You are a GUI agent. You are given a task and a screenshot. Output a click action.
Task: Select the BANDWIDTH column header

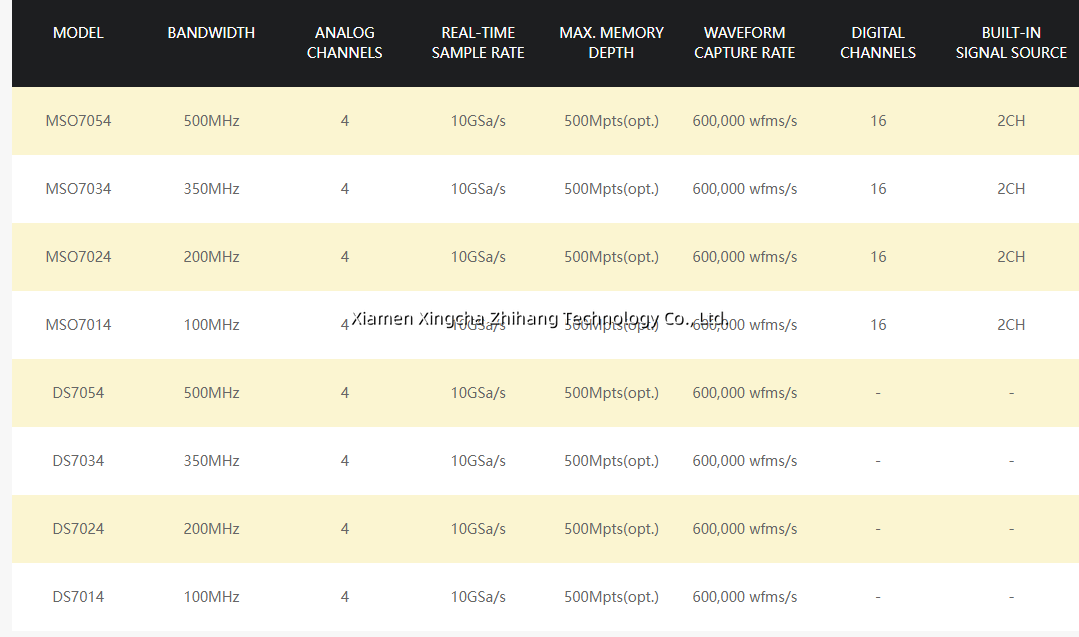click(211, 33)
